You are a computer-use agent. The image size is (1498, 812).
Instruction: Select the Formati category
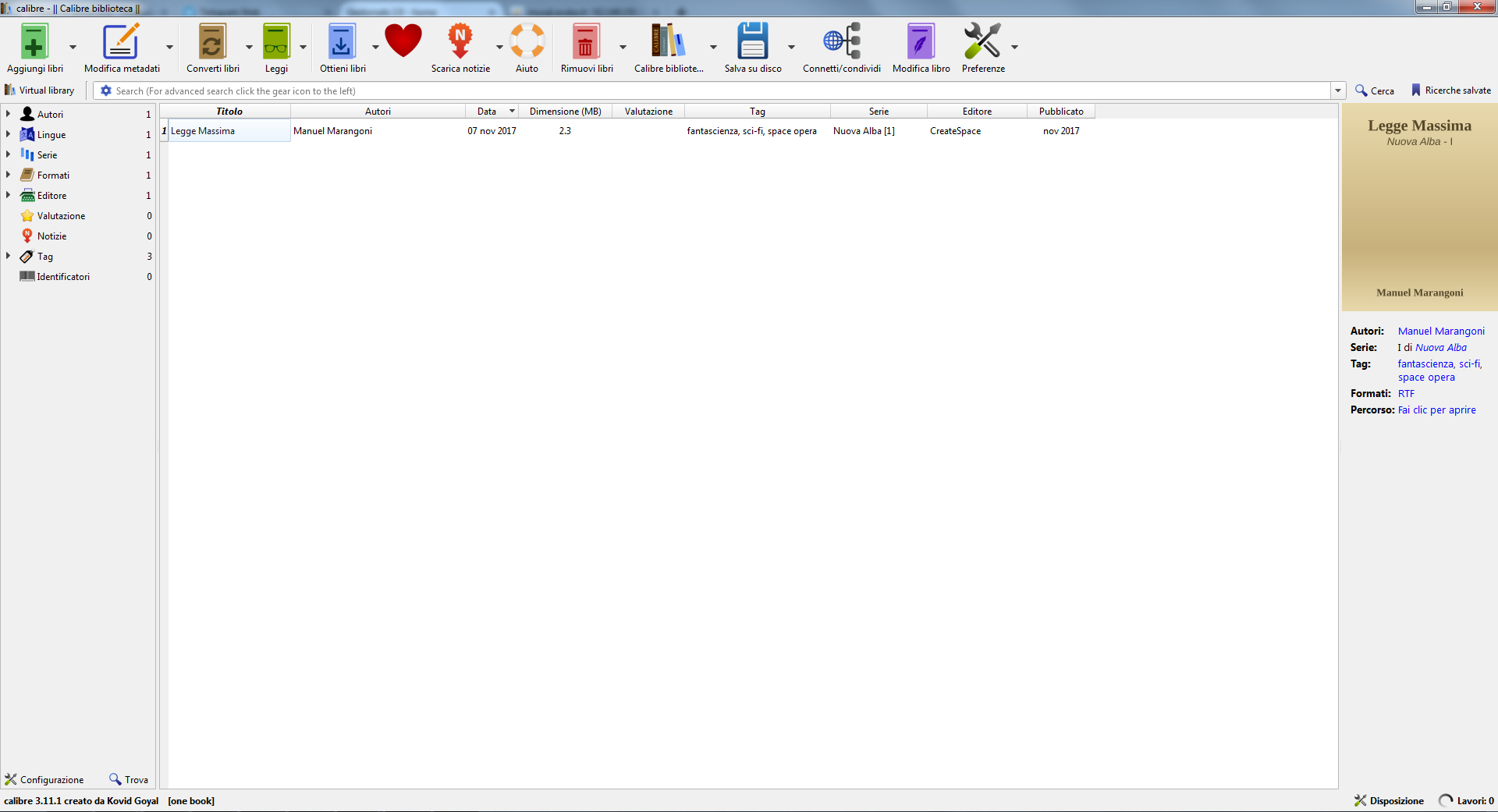[53, 175]
